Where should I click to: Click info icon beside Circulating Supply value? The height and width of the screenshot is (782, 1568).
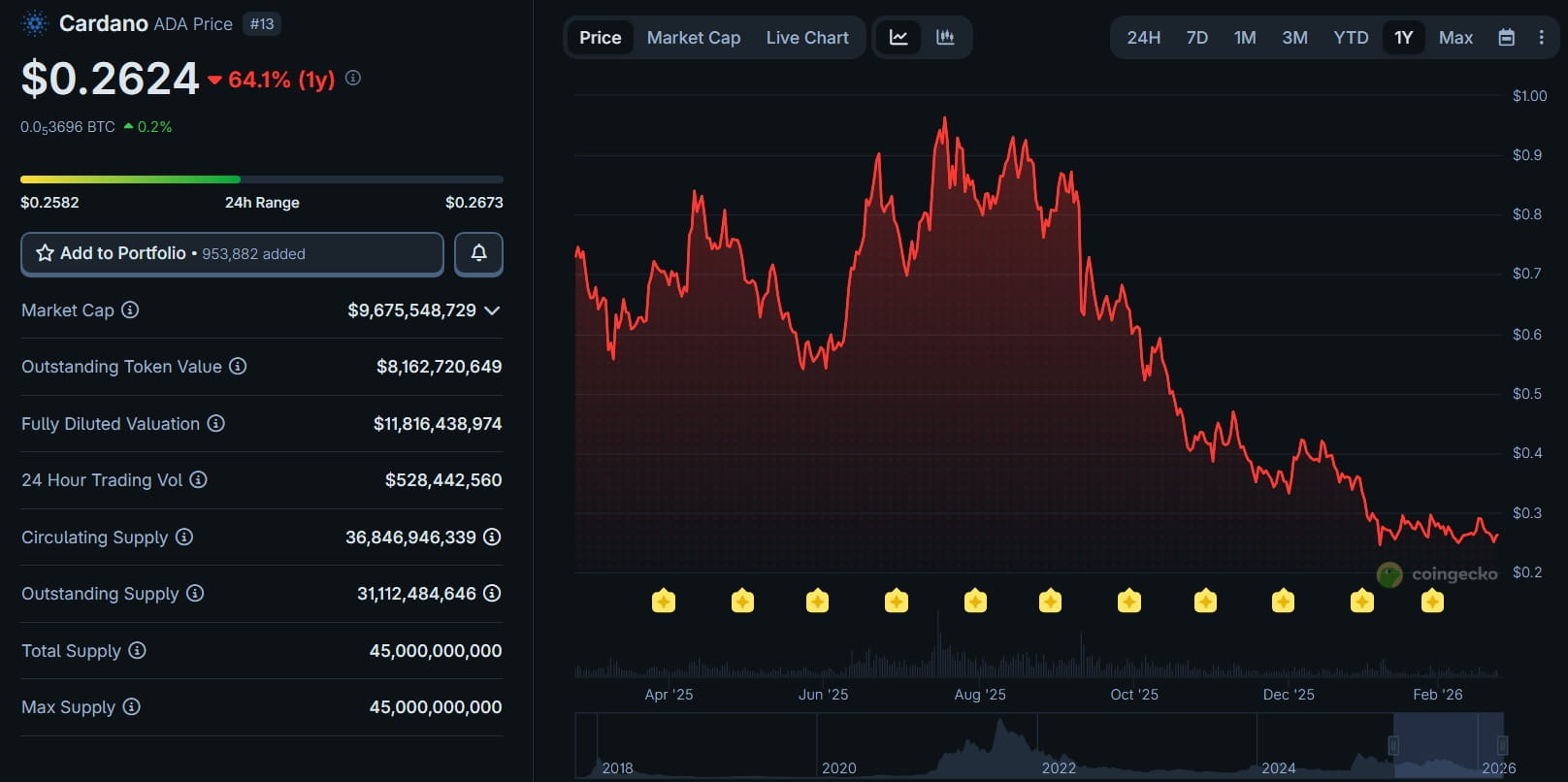coord(492,537)
